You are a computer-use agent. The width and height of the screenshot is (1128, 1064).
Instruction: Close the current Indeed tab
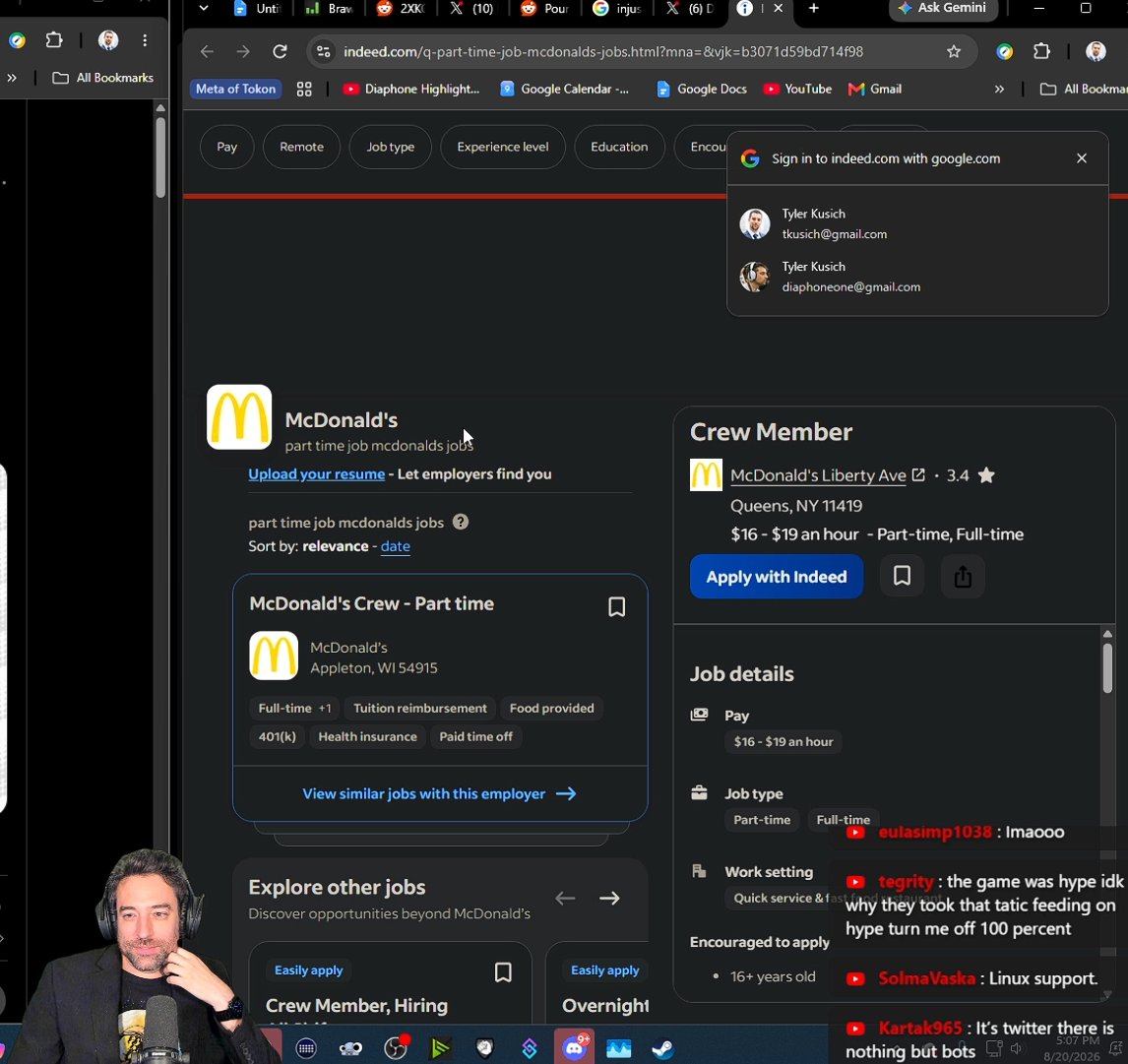point(778,9)
